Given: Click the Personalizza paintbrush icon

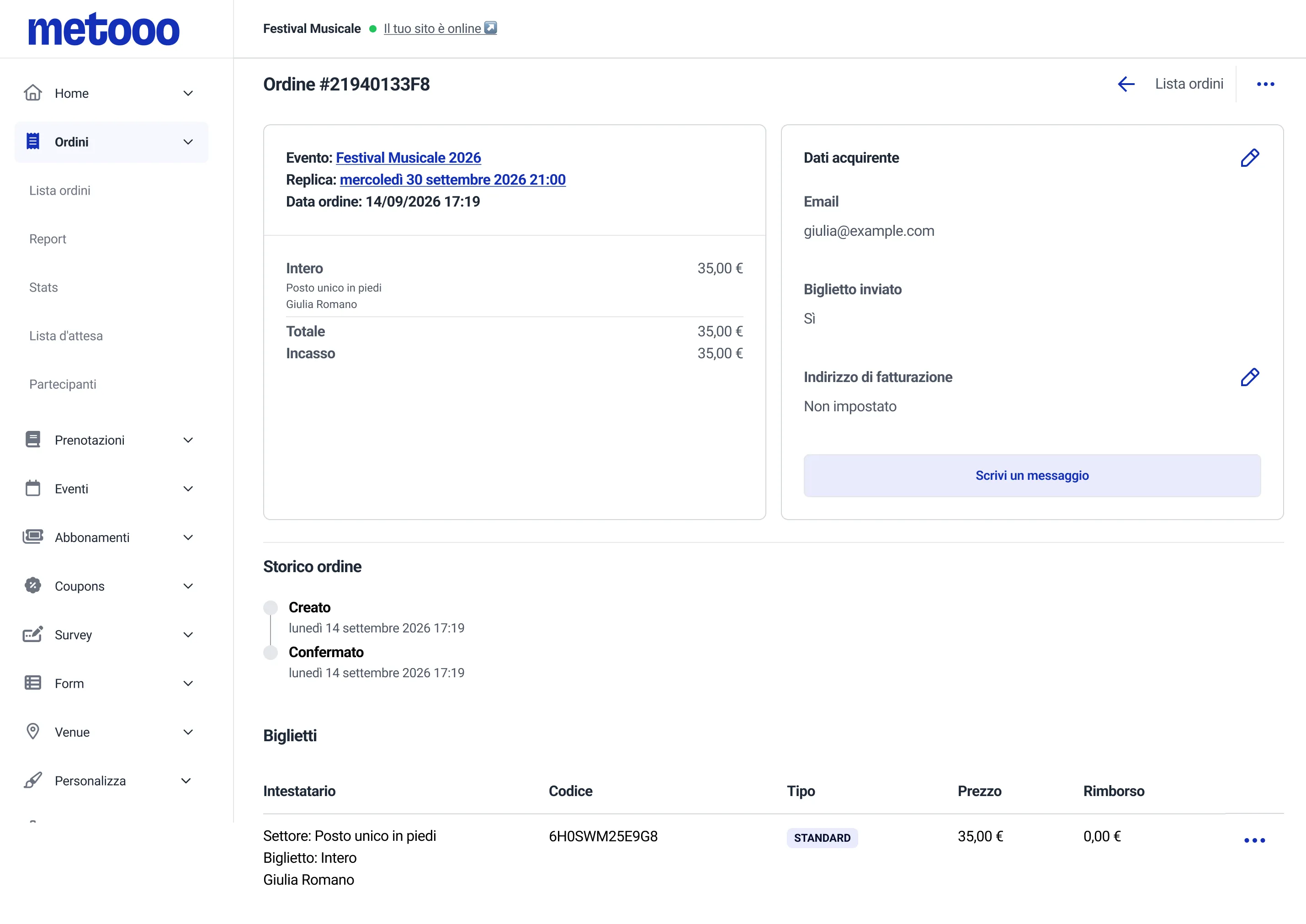Looking at the screenshot, I should (33, 780).
